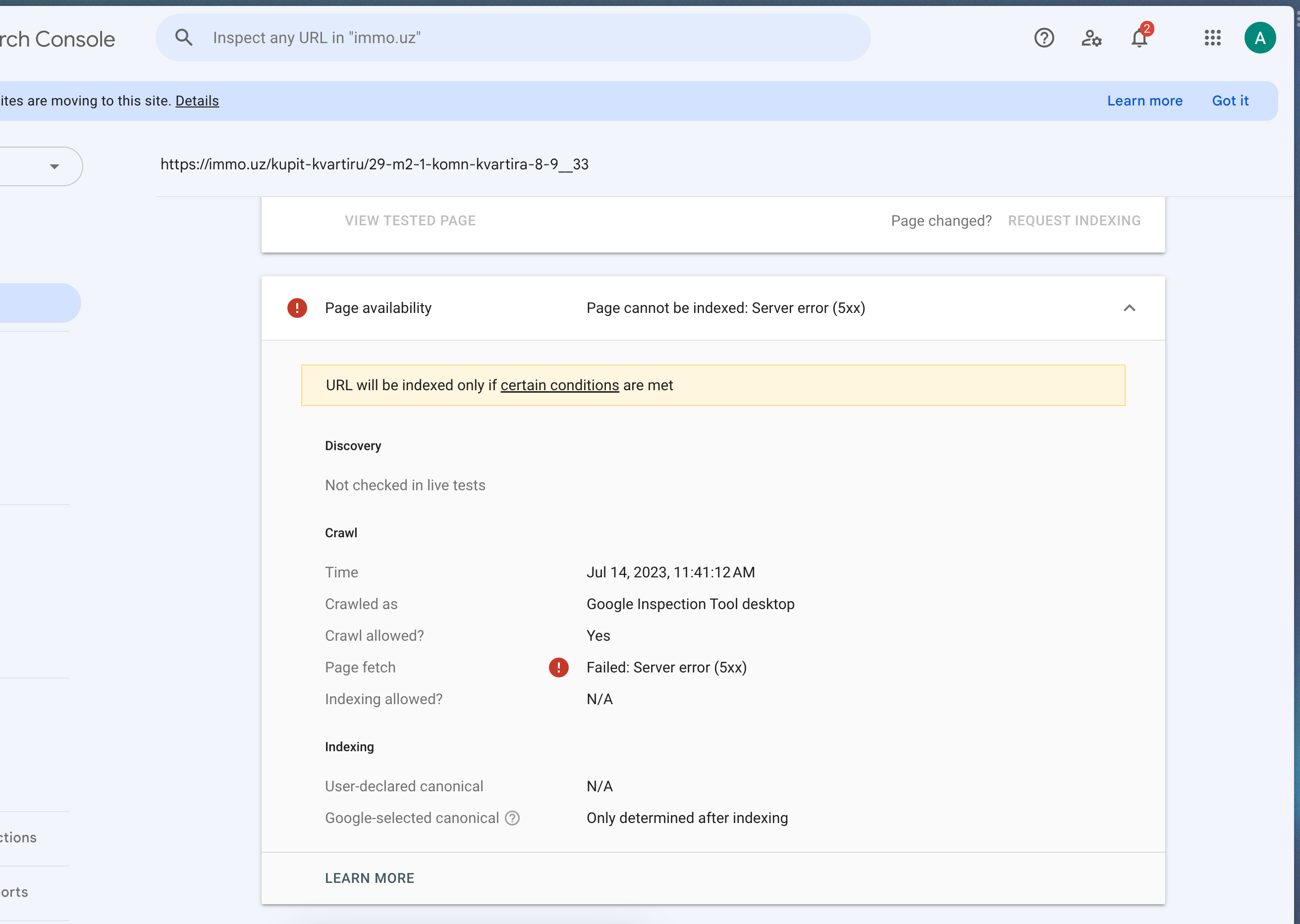Click the 'Details' link in the banner

coord(197,101)
